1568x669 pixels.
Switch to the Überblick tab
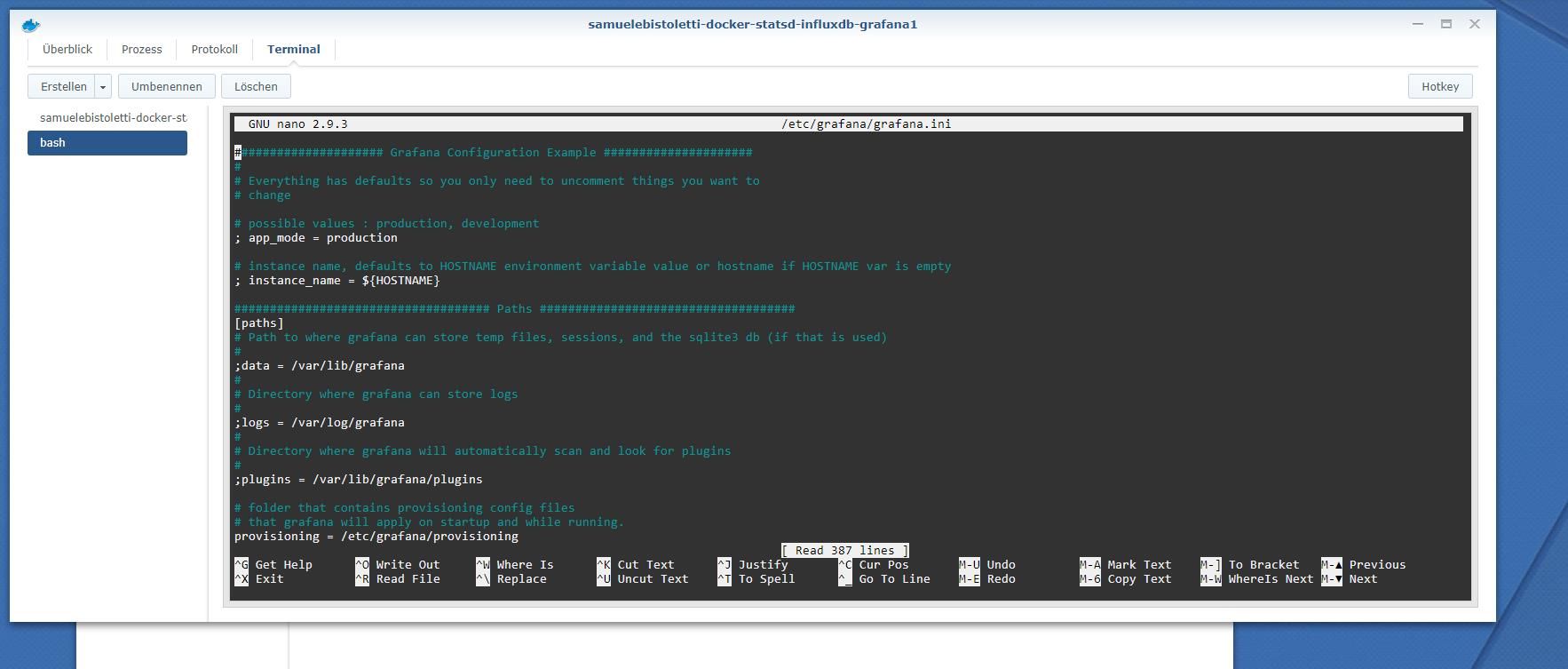tap(67, 50)
